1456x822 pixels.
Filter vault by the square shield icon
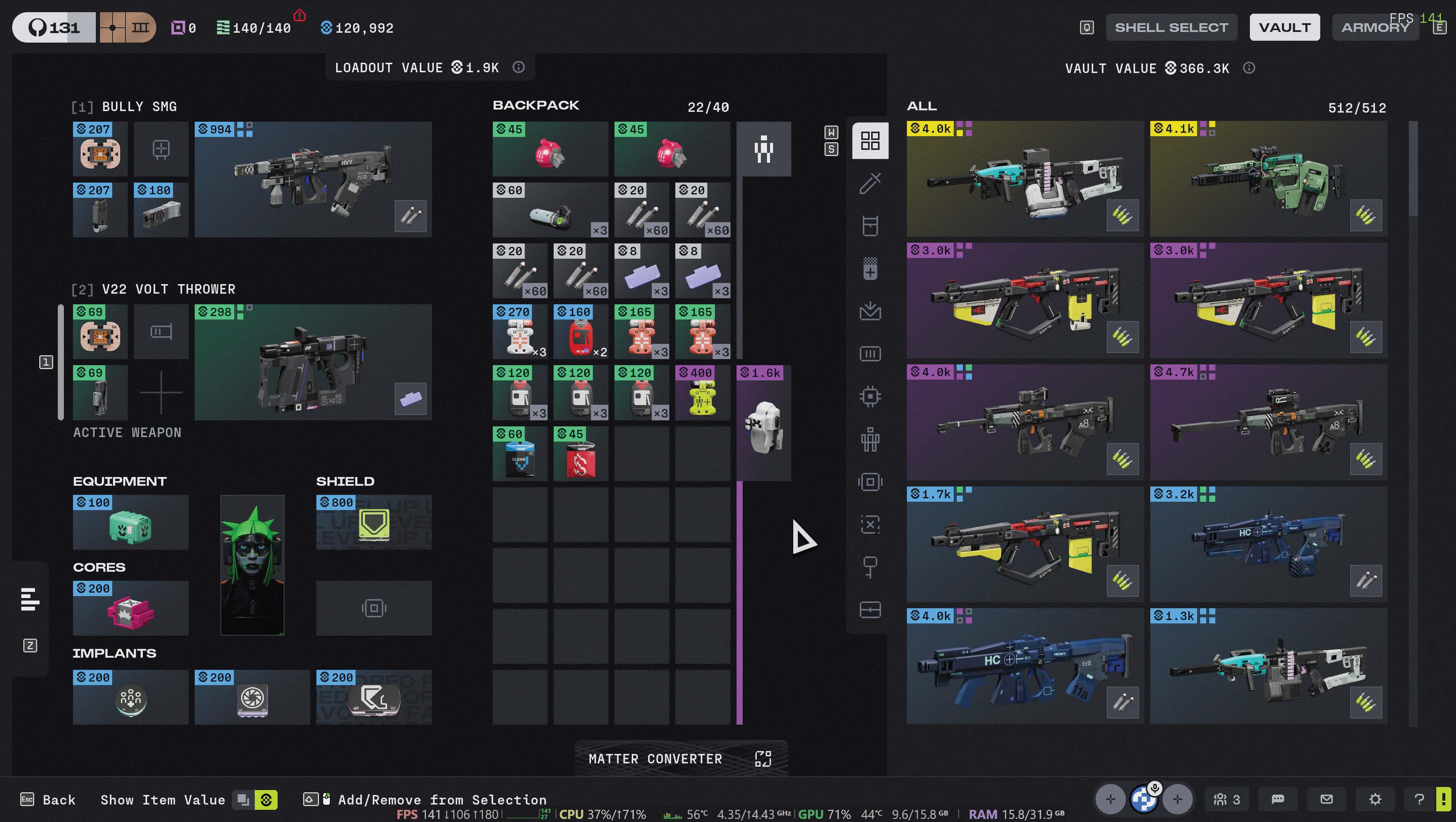(870, 482)
